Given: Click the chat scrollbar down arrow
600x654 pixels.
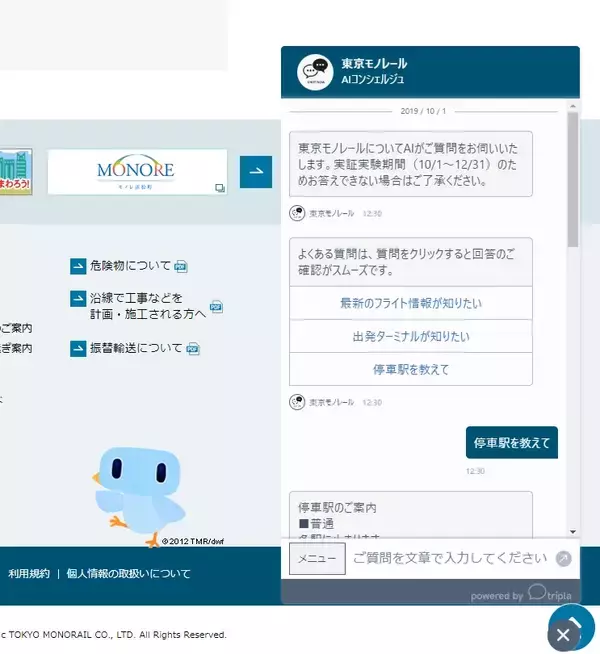Looking at the screenshot, I should [573, 532].
